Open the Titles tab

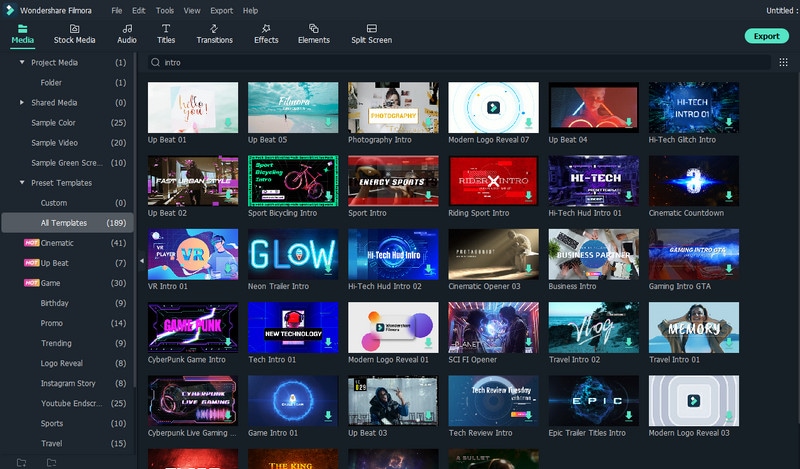click(166, 34)
